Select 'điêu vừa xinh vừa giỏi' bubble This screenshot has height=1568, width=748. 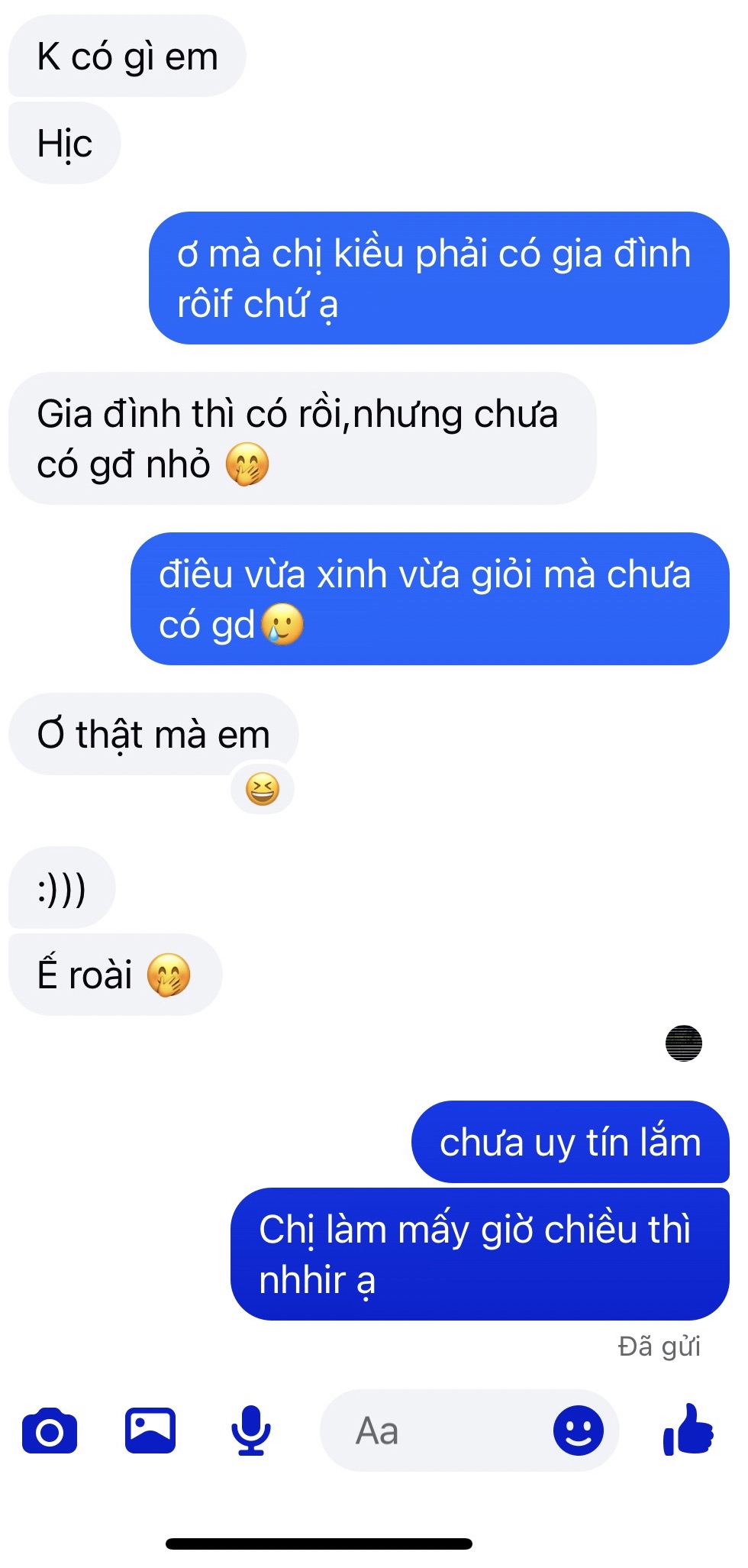430,599
